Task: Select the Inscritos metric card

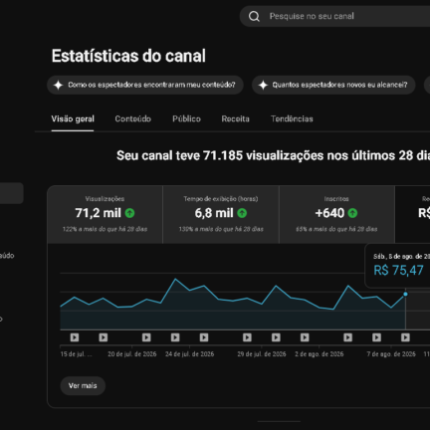Action: pos(336,214)
